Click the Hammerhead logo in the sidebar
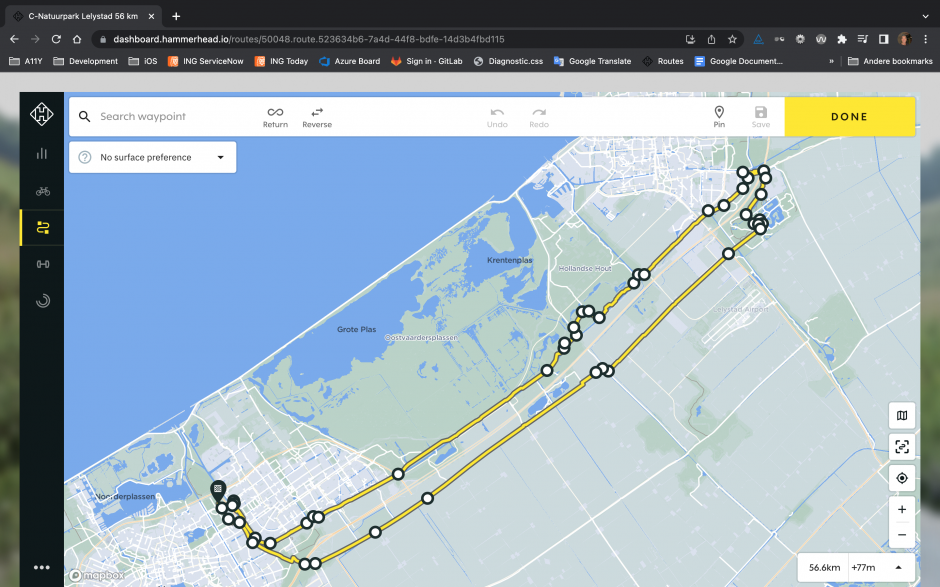The image size is (940, 587). (41, 116)
